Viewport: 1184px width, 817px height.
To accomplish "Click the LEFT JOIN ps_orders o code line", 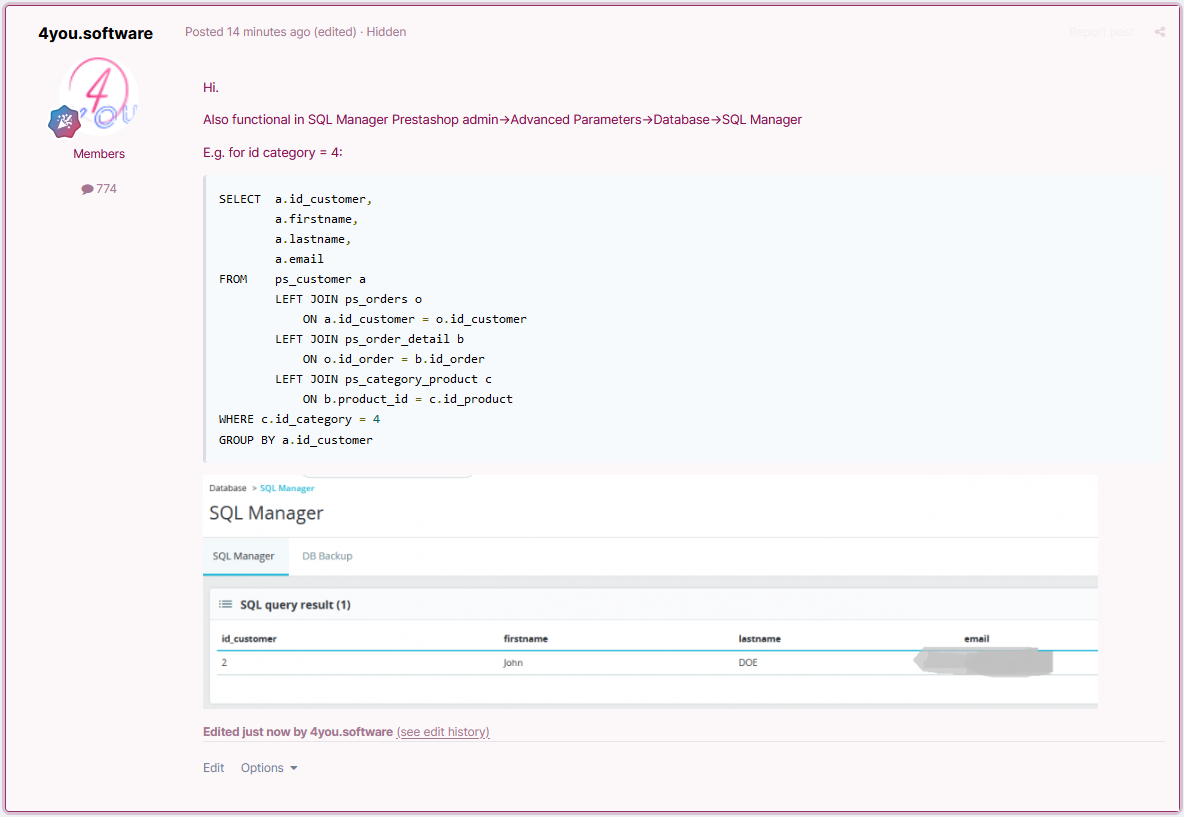I will 349,299.
